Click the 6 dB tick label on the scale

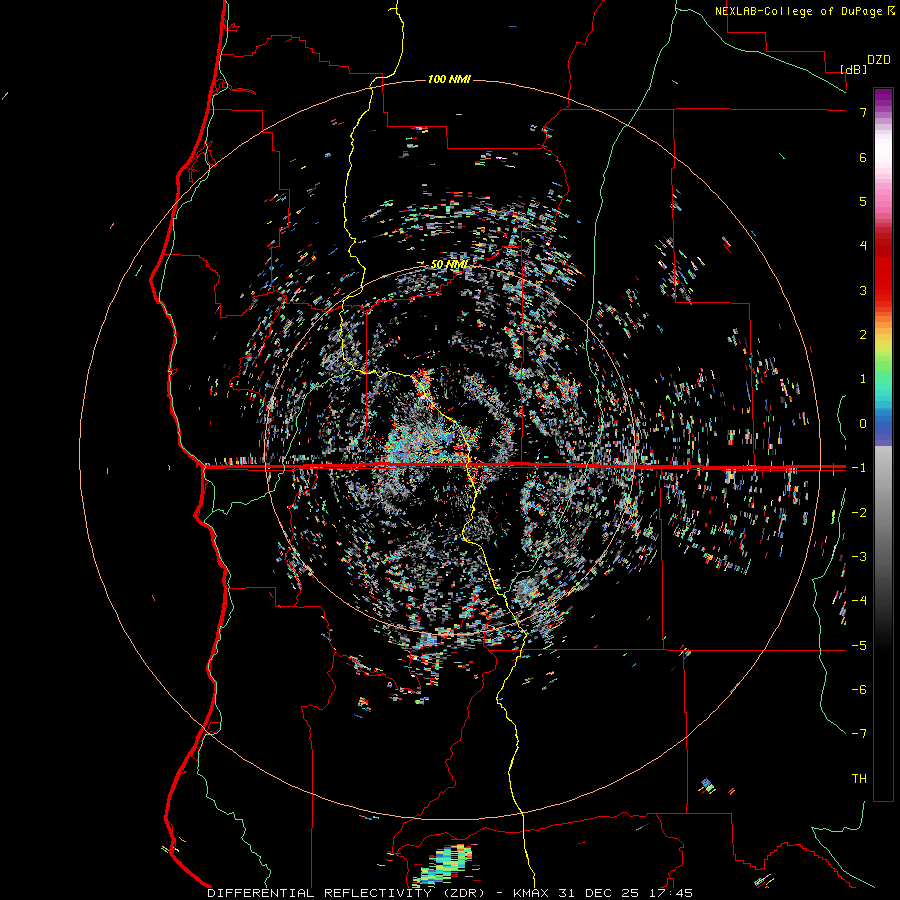(x=863, y=157)
